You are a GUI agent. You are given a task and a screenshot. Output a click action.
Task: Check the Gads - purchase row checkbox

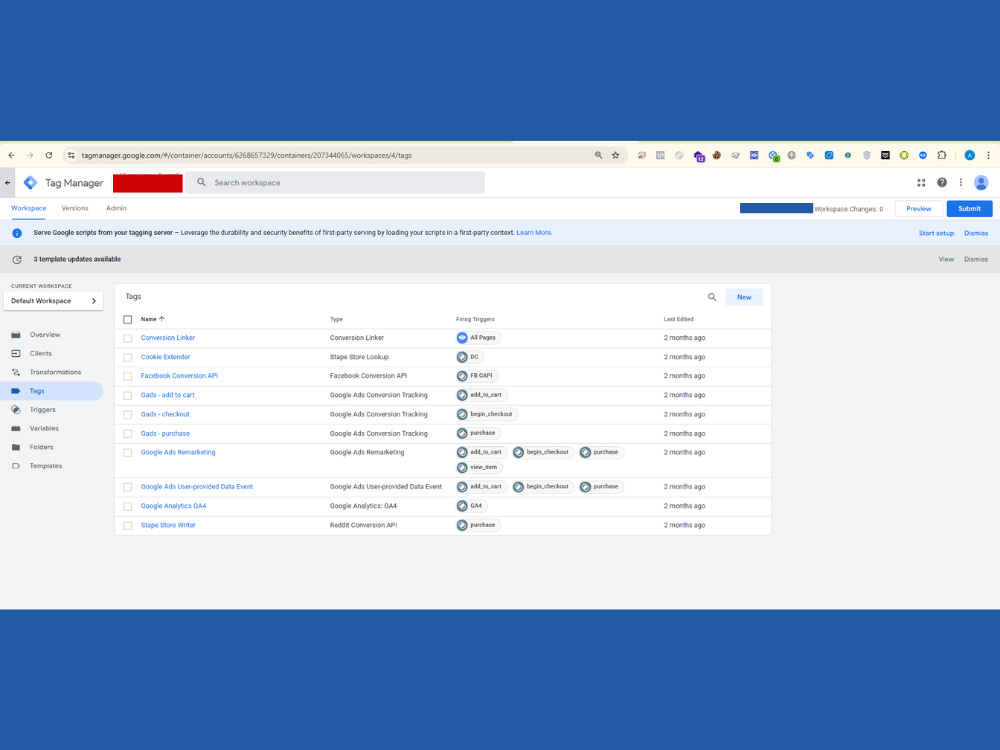tap(128, 434)
